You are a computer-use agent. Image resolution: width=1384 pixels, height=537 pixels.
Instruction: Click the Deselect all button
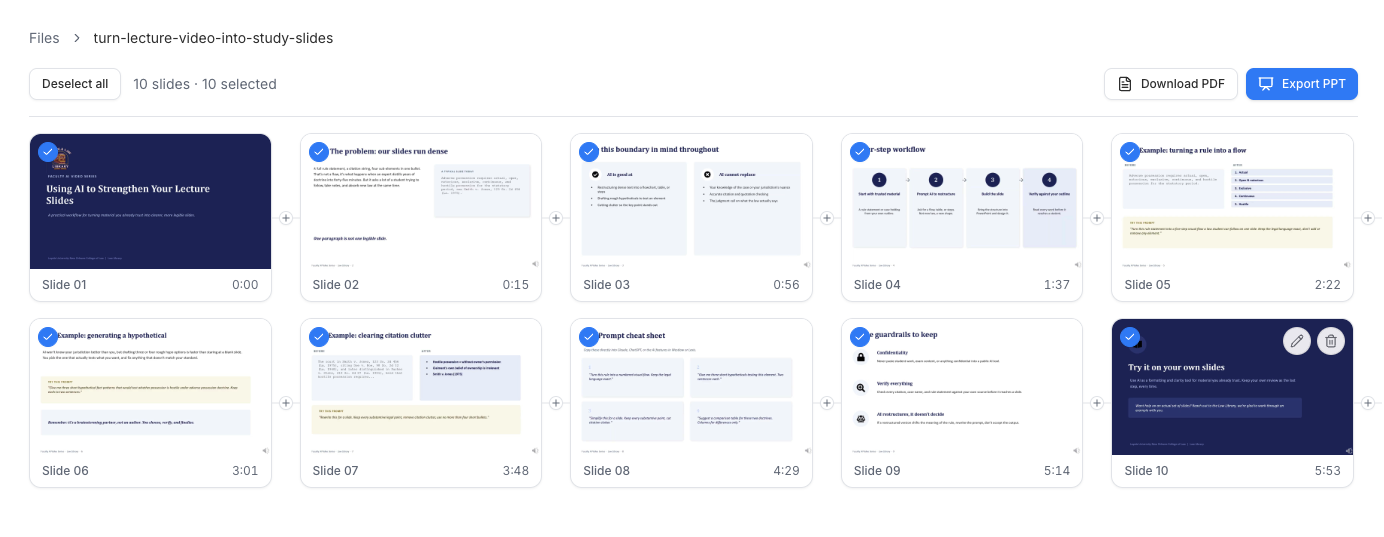(x=75, y=84)
